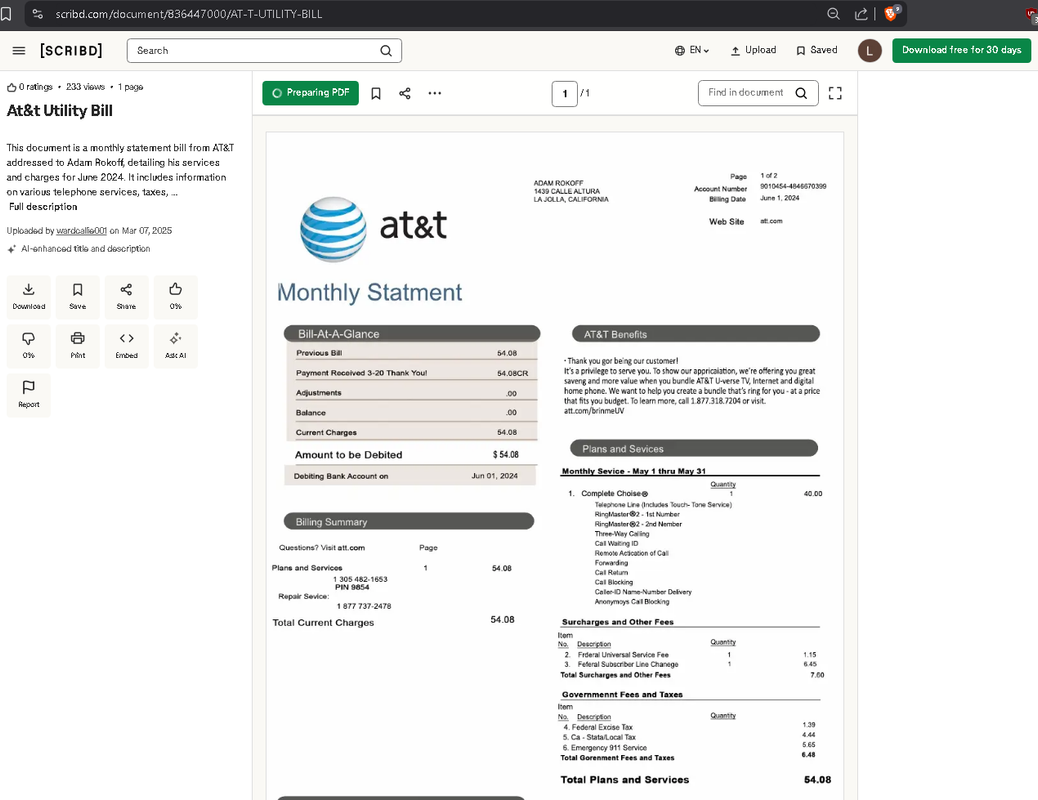Click the 'Amount to be Debited' row
1038x800 pixels.
(x=410, y=454)
